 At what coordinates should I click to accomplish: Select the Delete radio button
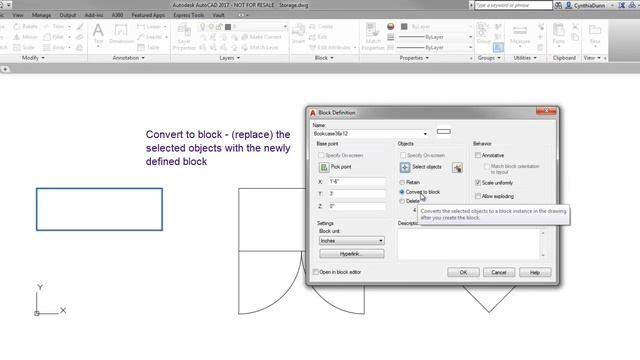[402, 201]
